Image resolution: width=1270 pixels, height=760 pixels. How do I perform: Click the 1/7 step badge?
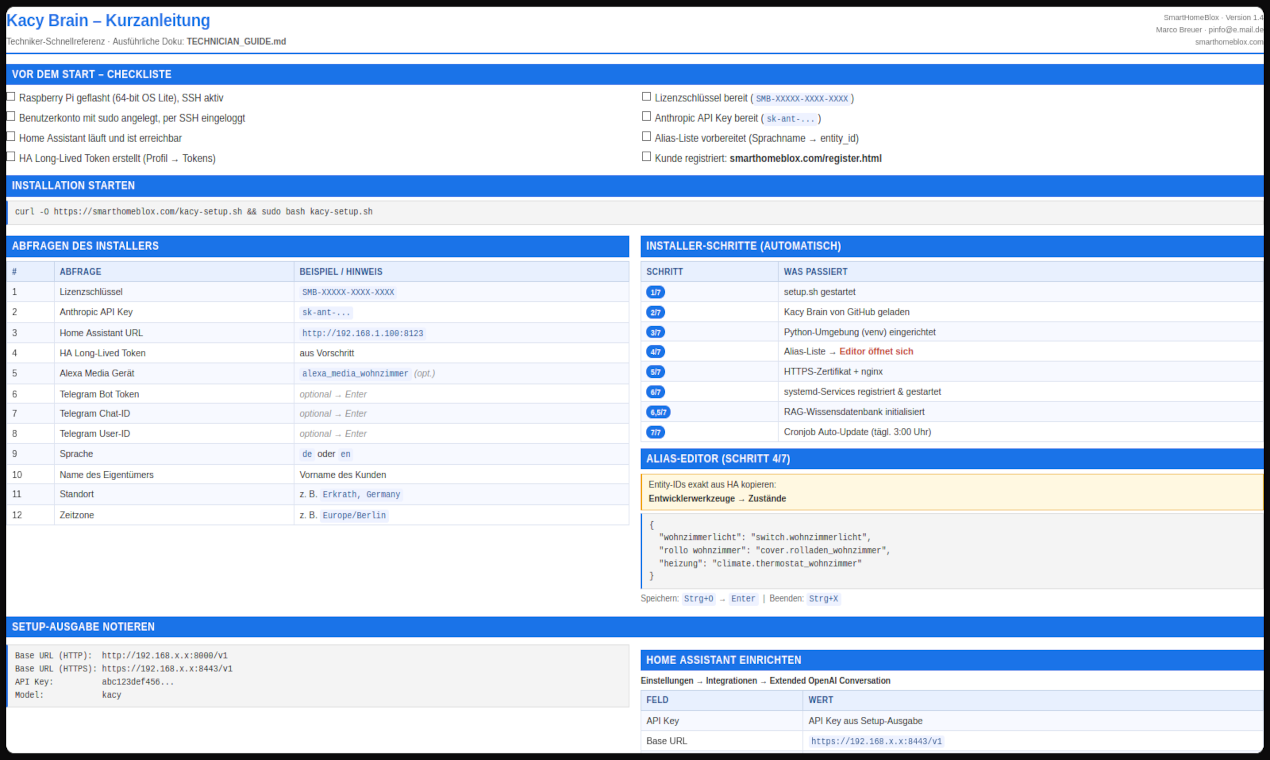[x=656, y=292]
